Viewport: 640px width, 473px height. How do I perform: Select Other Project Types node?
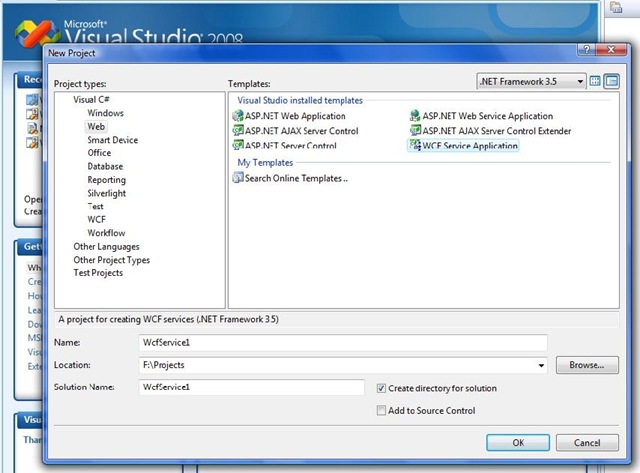coord(111,260)
